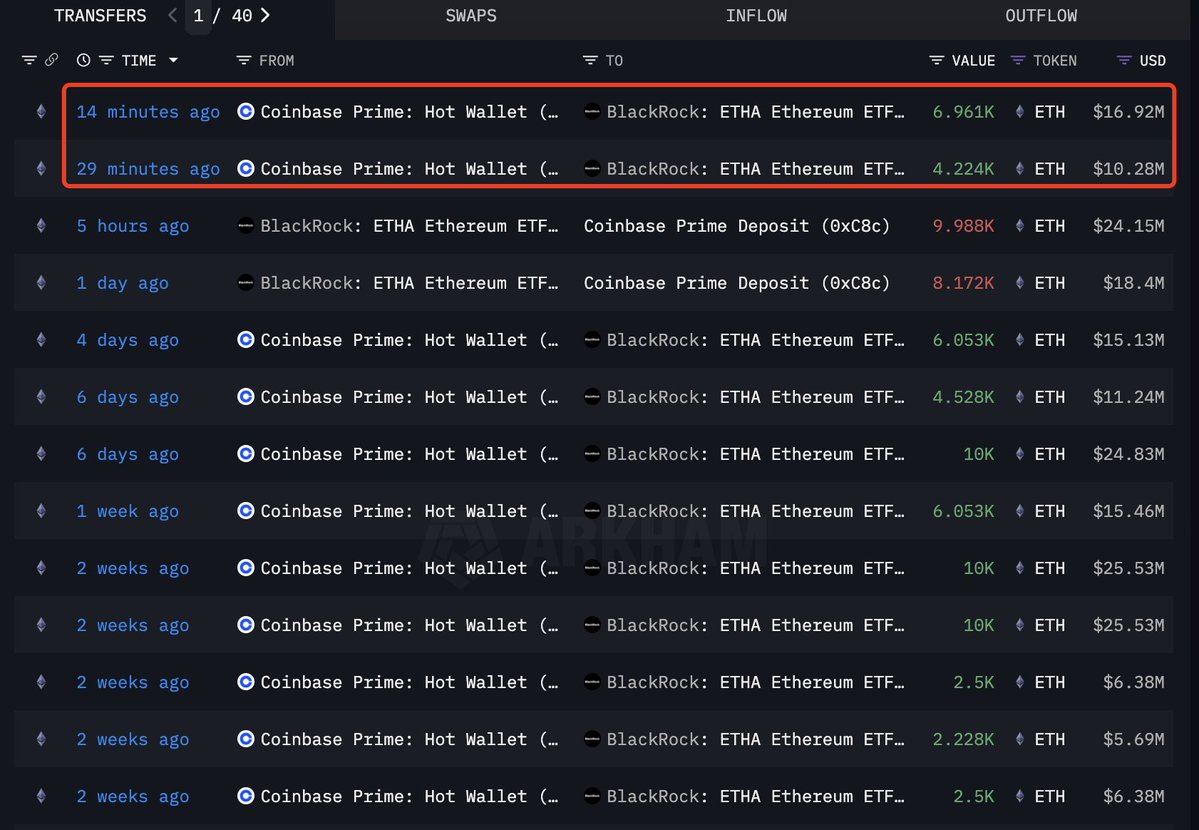
Task: Click the 4.224K value cell
Action: pyautogui.click(x=963, y=169)
